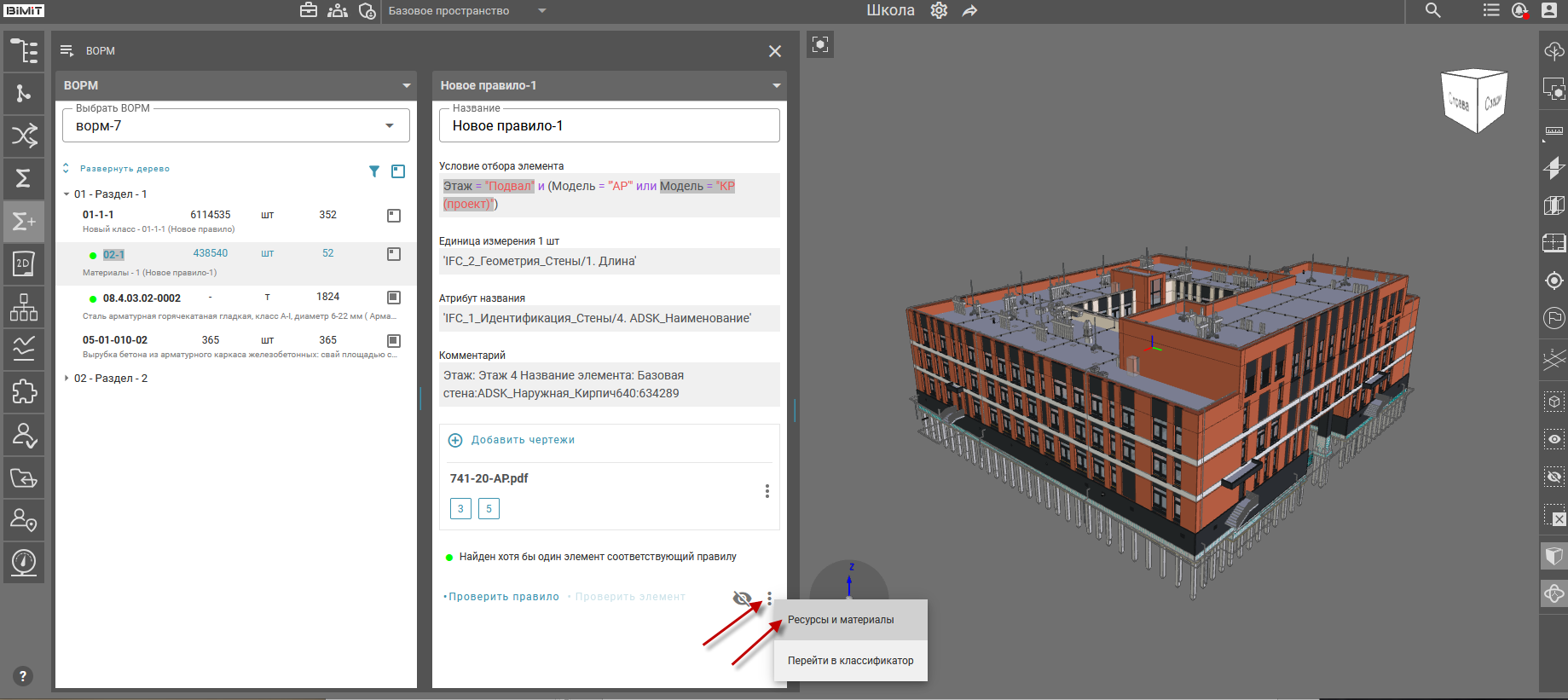Screen dimensions: 1568x700
Task: Click the sigma summation sidebar icon
Action: [x=24, y=178]
